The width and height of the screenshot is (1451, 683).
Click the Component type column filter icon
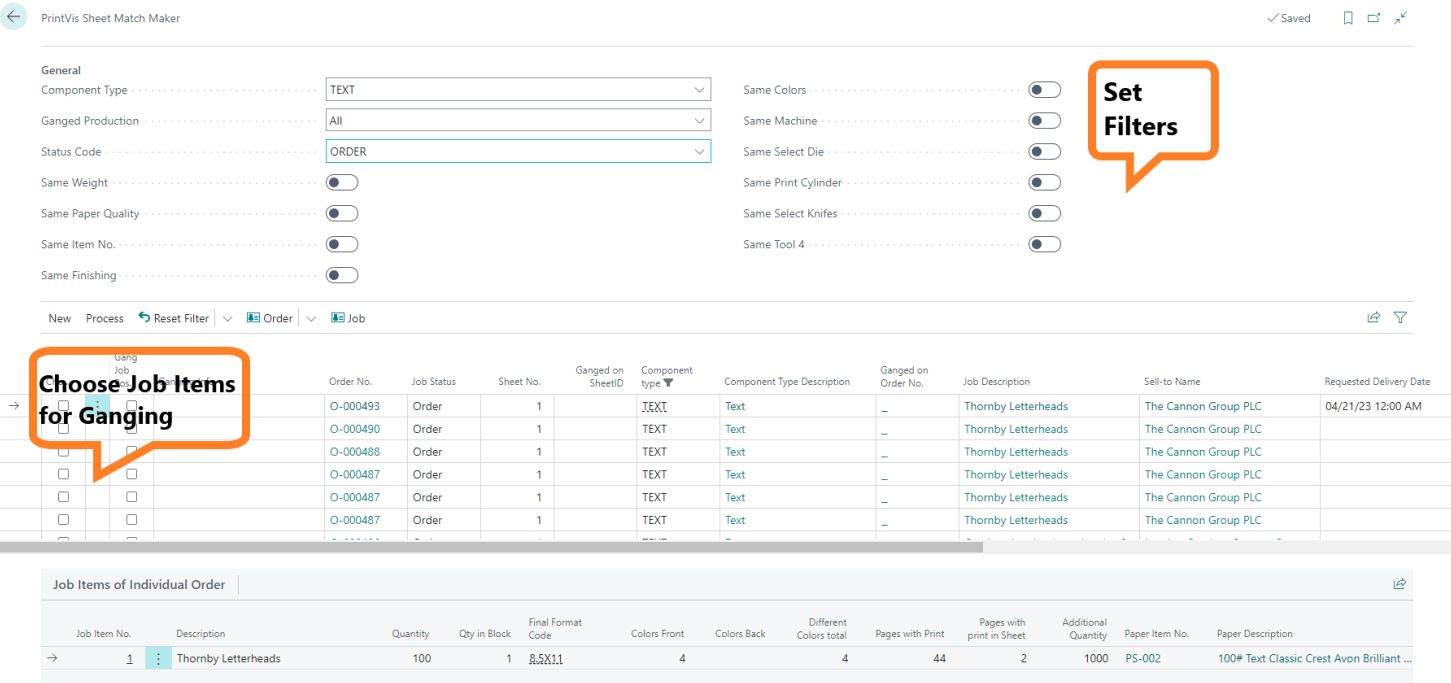click(669, 383)
